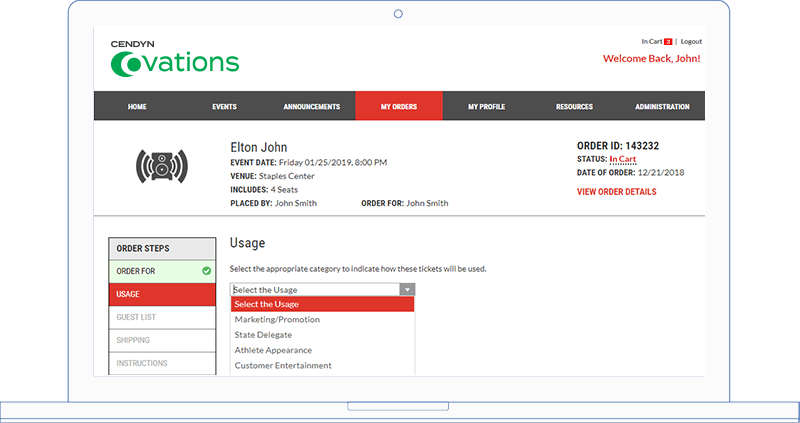Viewport: 800px width, 423px height.
Task: Click the date of order 12/21/2018
Action: (x=661, y=172)
